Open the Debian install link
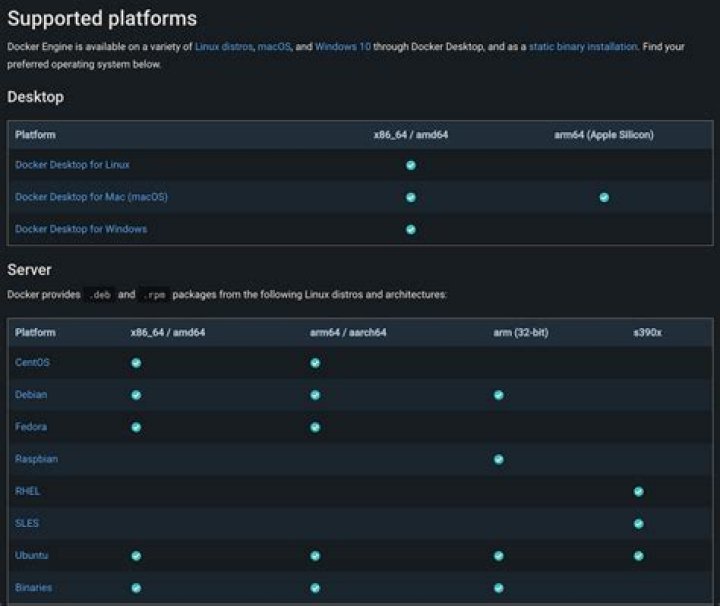Image resolution: width=720 pixels, height=606 pixels. tap(31, 395)
